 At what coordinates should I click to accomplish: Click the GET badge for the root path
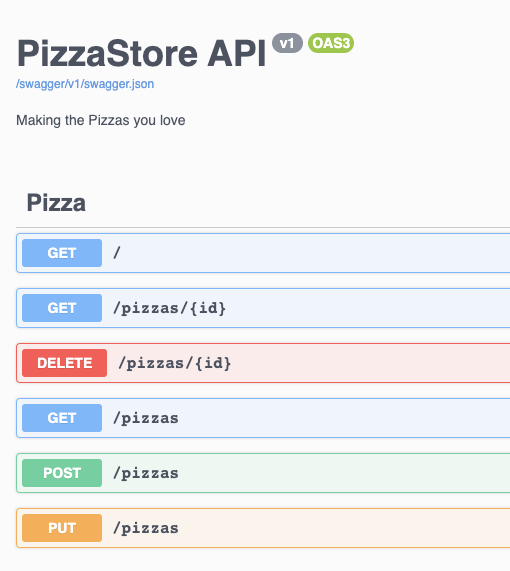tap(62, 253)
